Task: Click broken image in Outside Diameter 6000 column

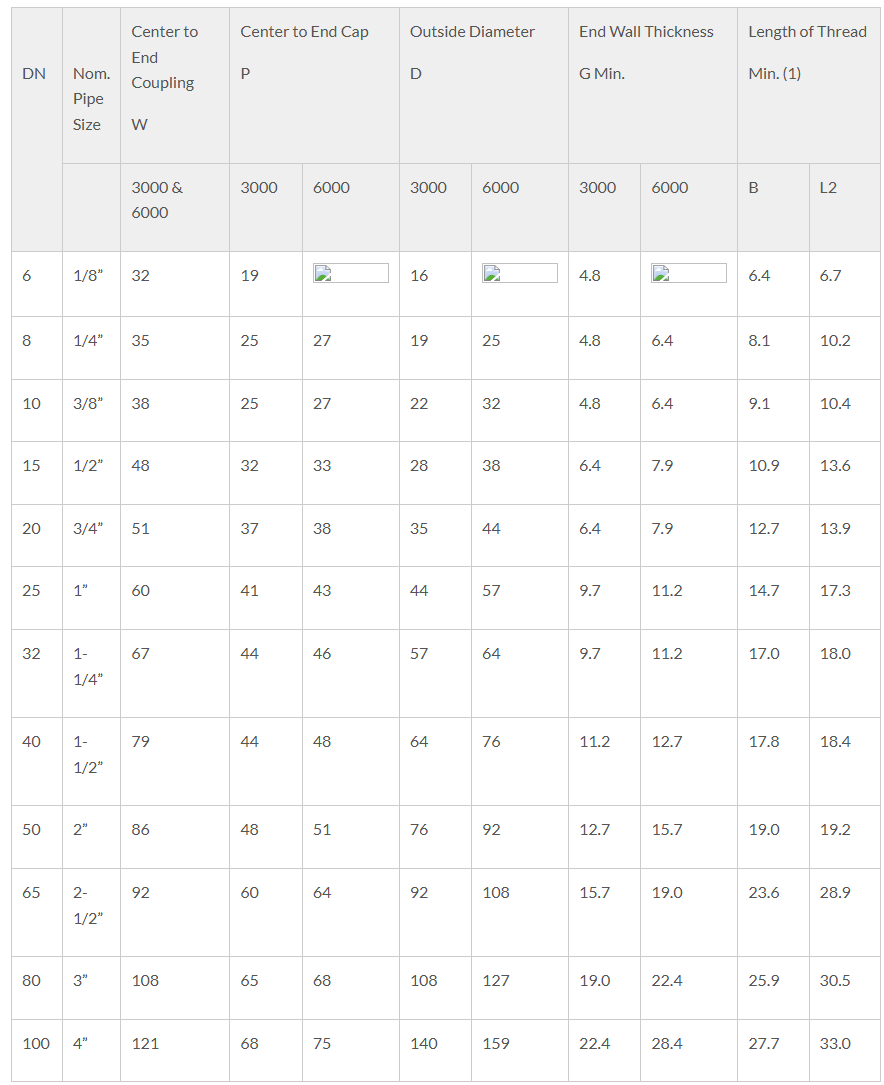Action: click(x=519, y=273)
